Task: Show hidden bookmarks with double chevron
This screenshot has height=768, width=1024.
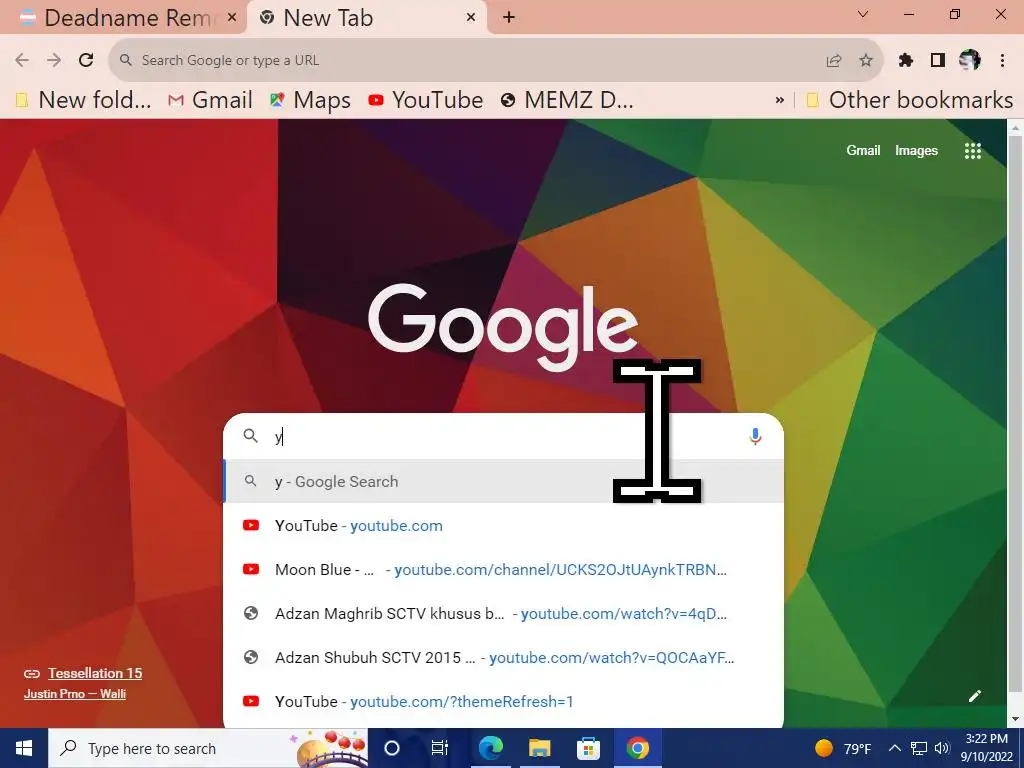Action: pos(779,100)
